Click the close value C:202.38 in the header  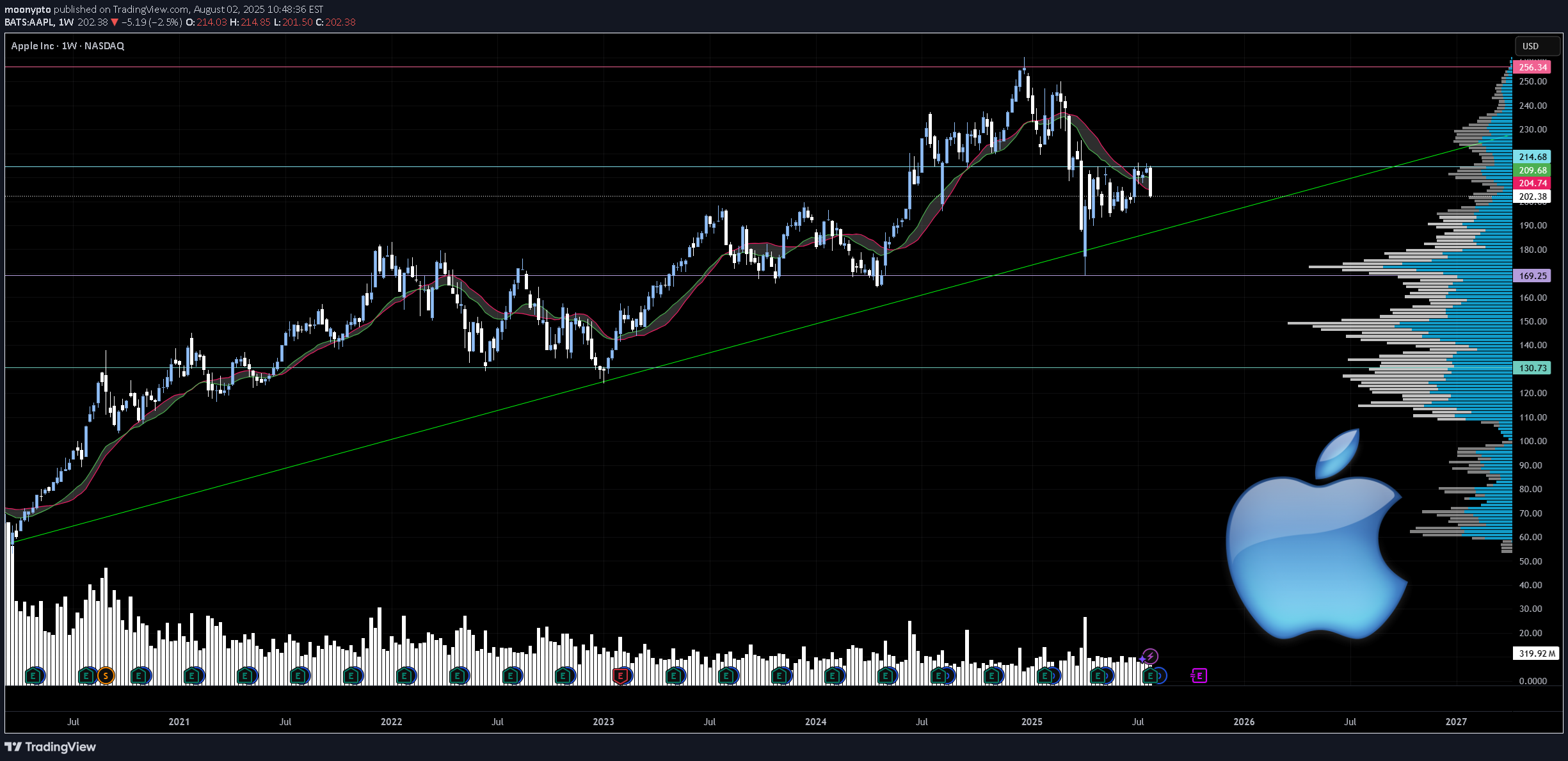click(x=335, y=22)
